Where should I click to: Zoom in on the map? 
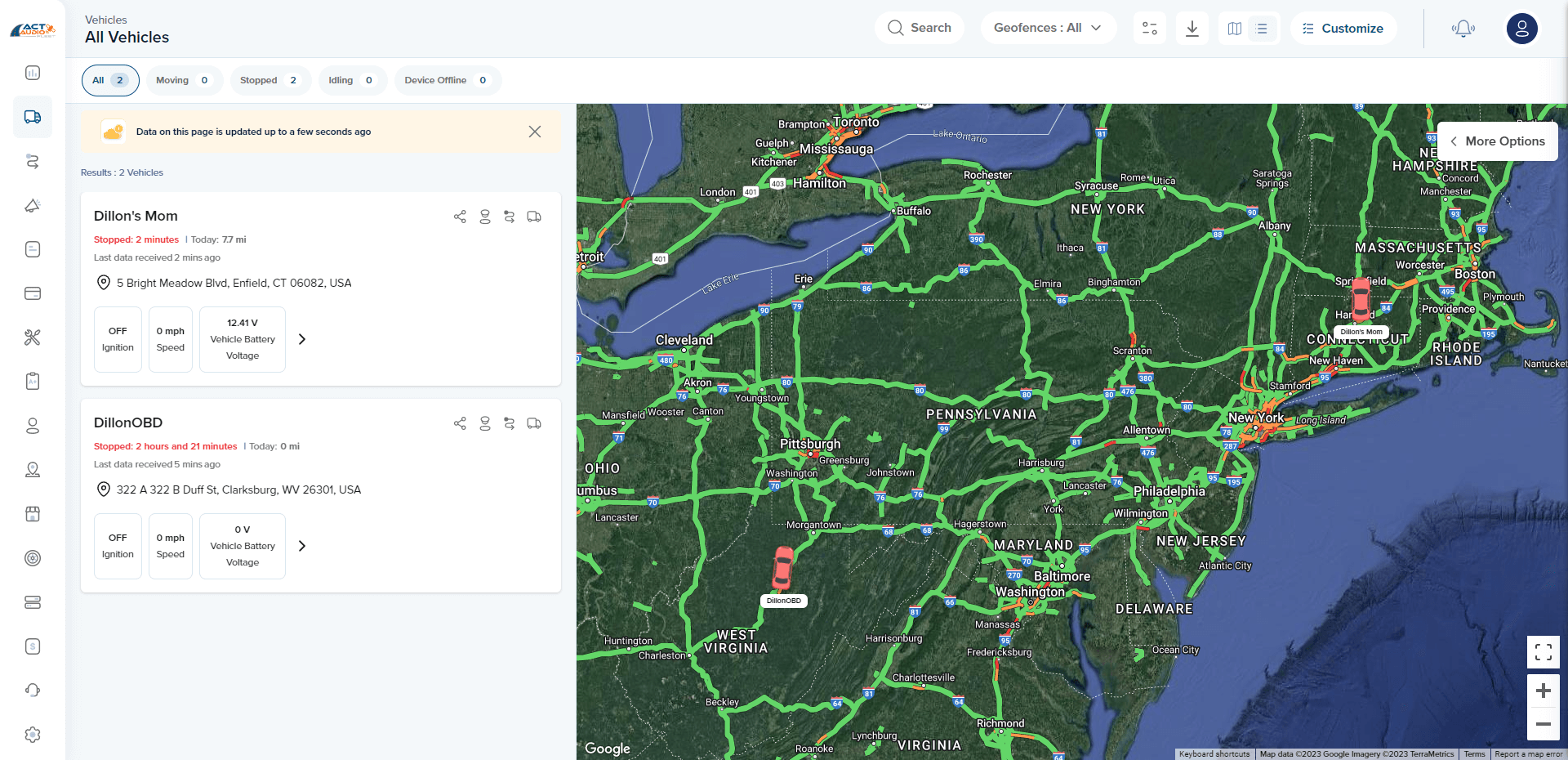[x=1543, y=691]
